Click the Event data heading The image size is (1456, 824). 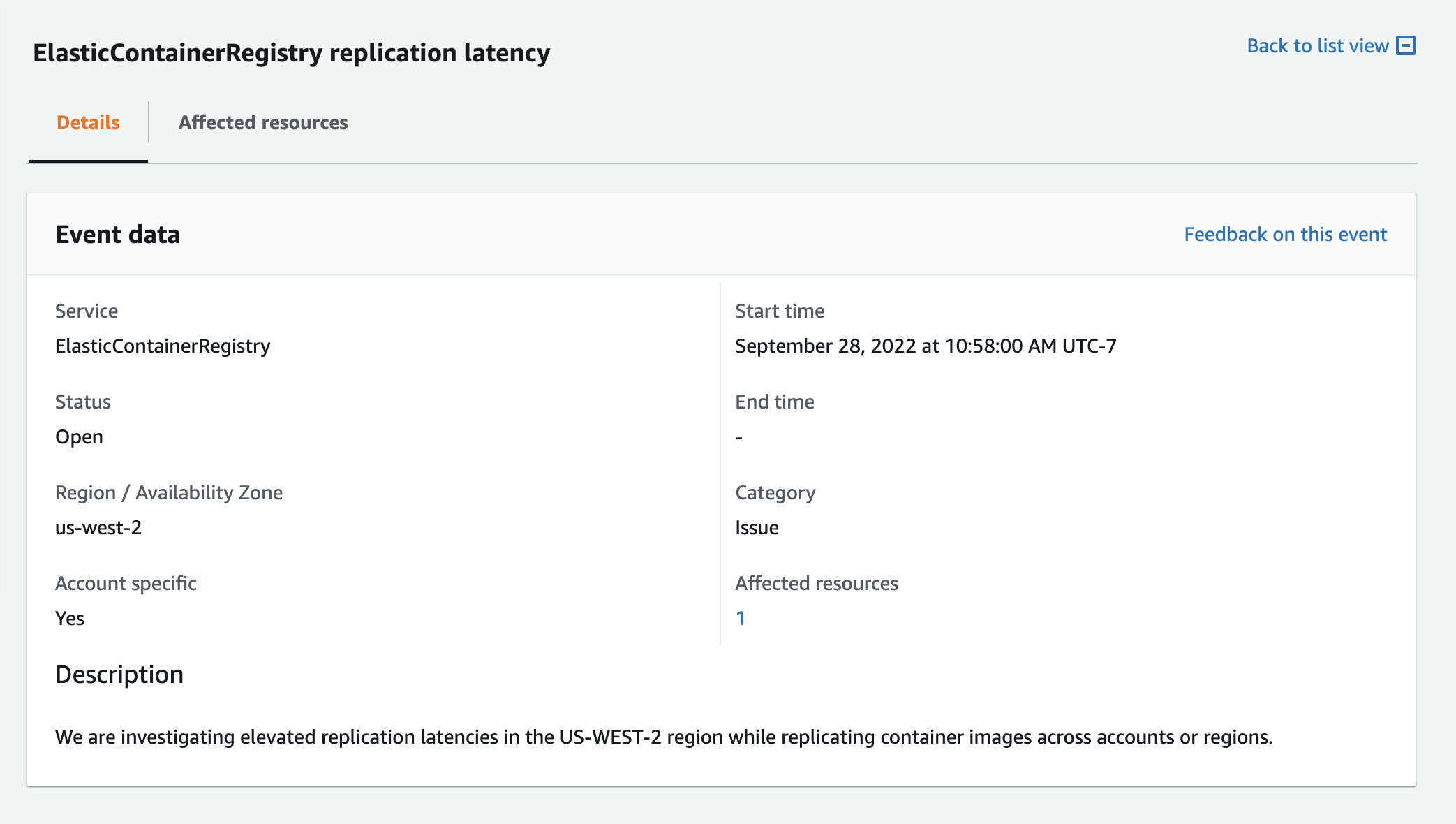click(117, 234)
